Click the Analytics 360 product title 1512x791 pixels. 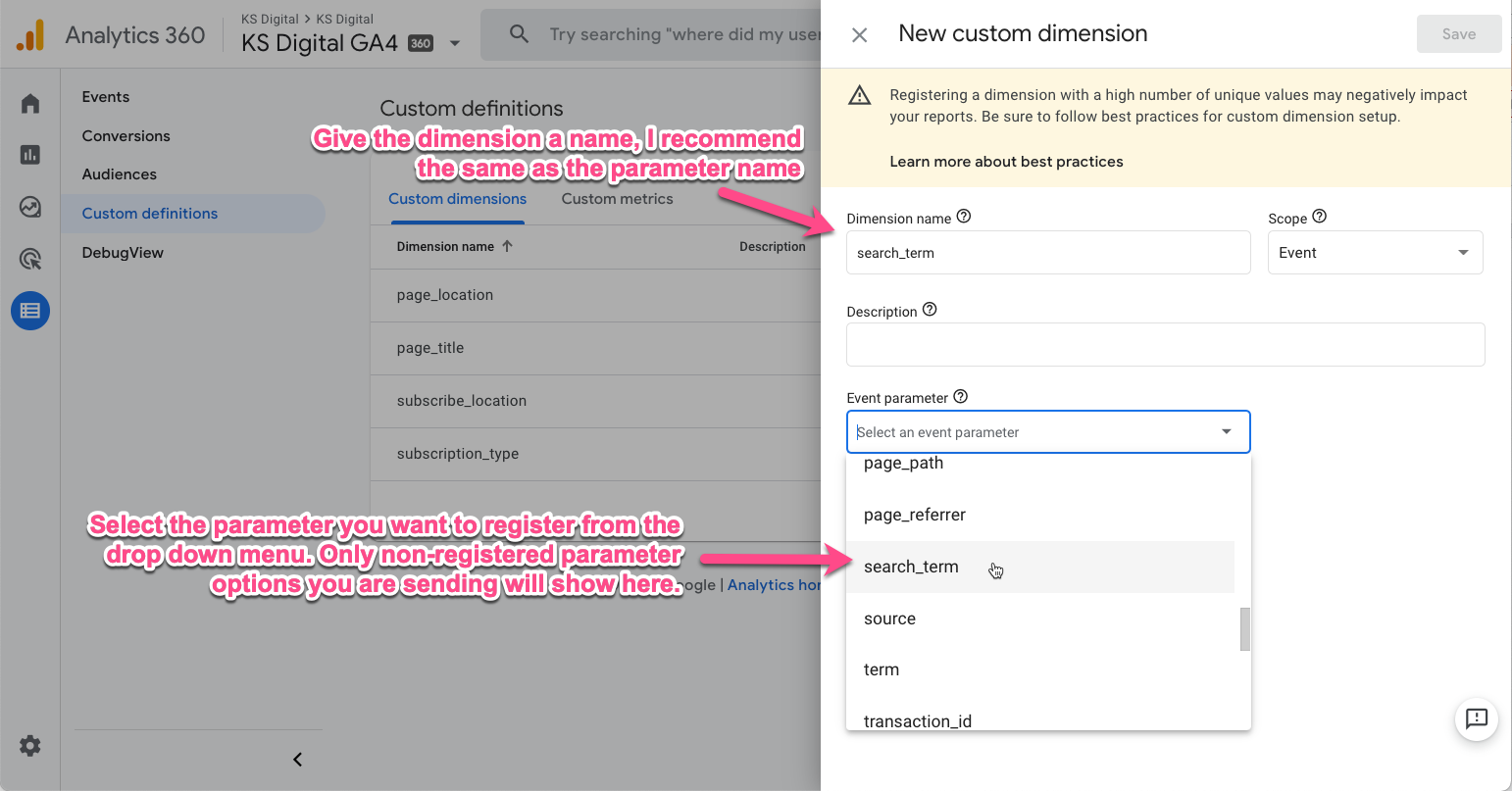coord(135,35)
